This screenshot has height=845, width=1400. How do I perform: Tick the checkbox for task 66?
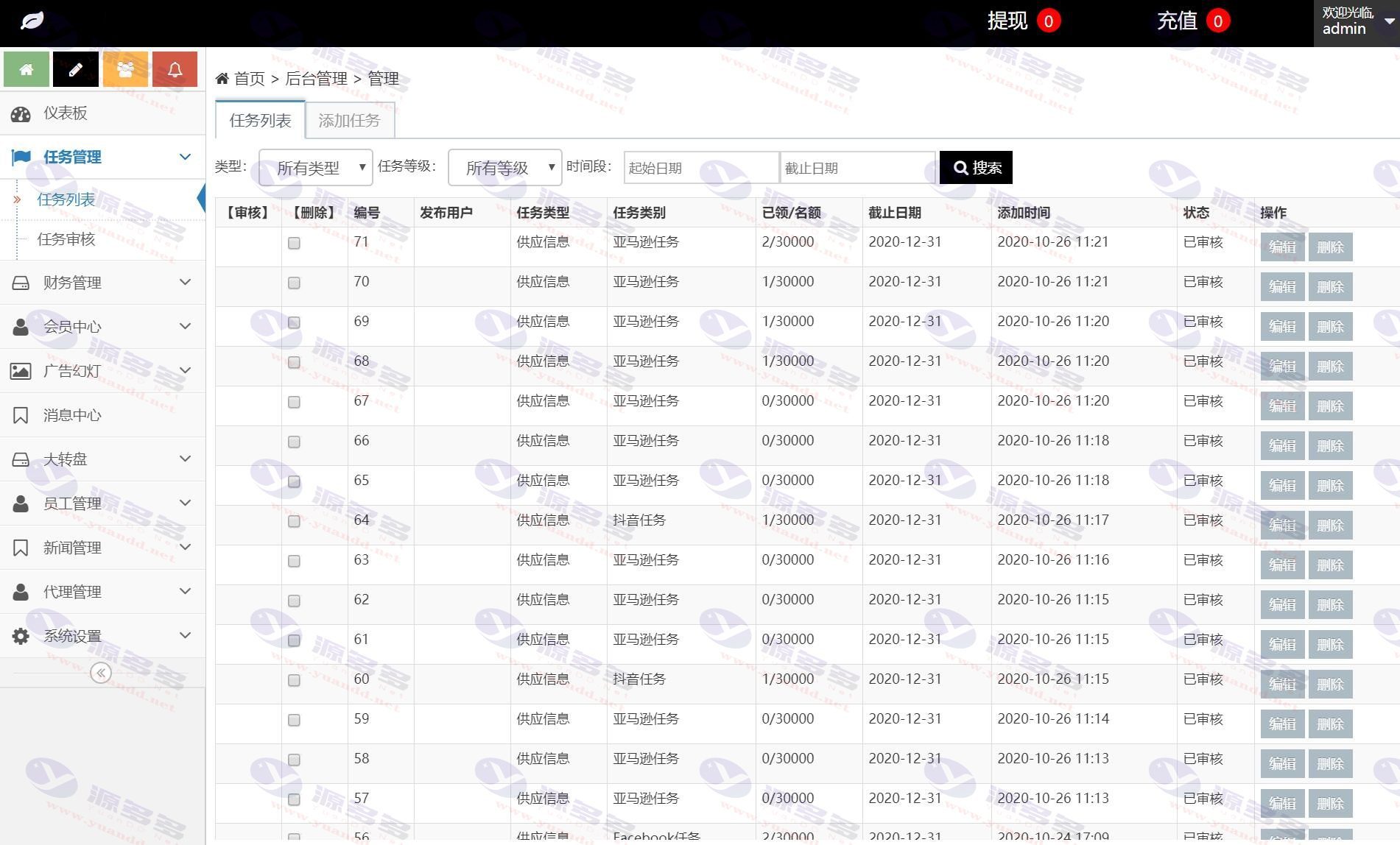pos(294,442)
